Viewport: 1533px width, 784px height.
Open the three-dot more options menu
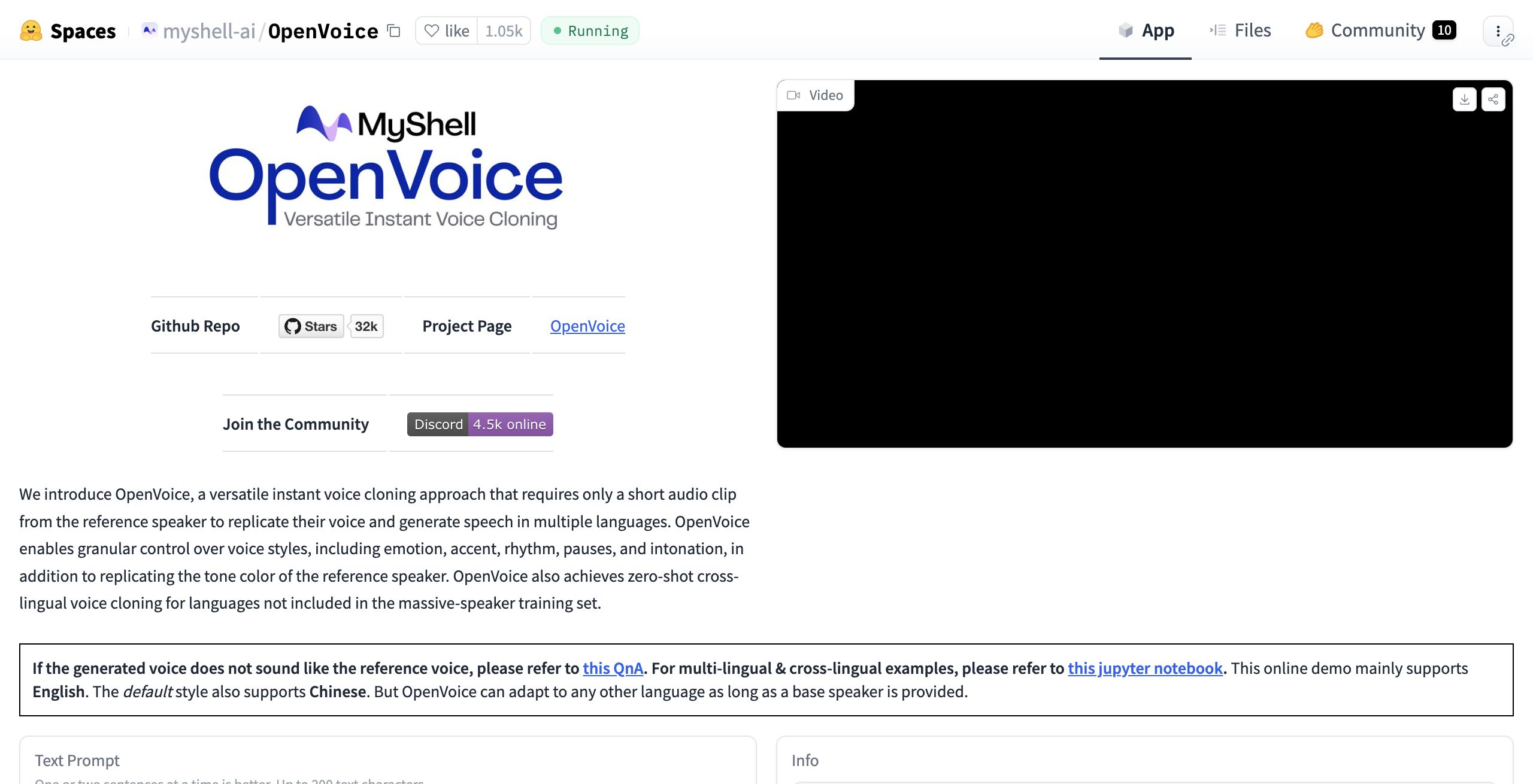(x=1498, y=31)
